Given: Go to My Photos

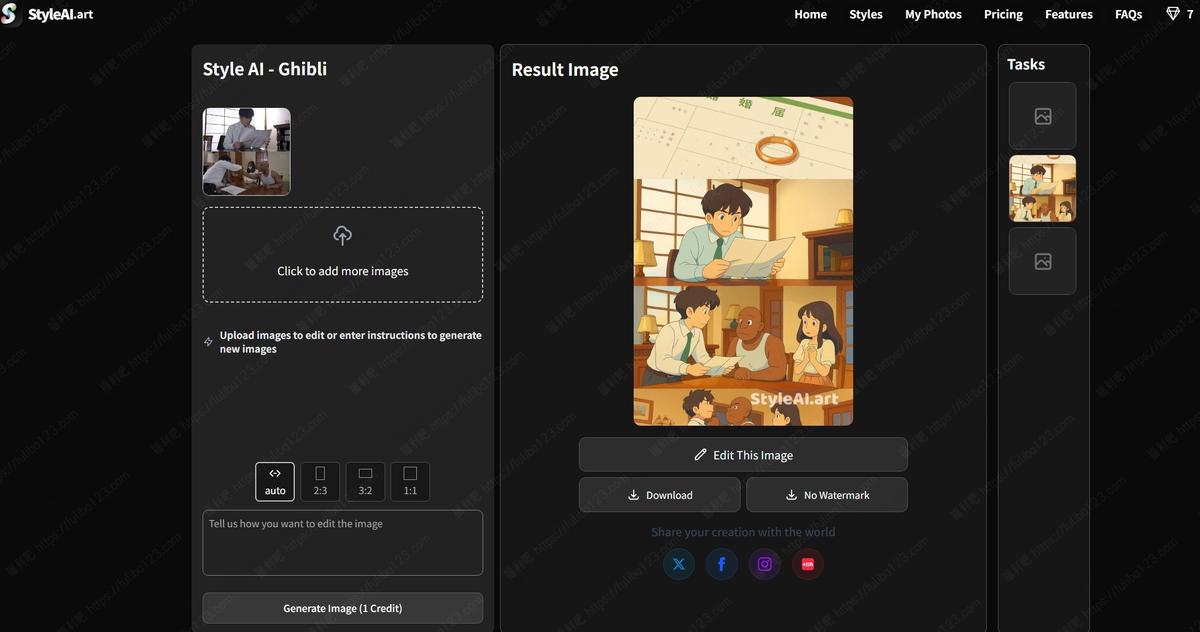Looking at the screenshot, I should click(933, 14).
